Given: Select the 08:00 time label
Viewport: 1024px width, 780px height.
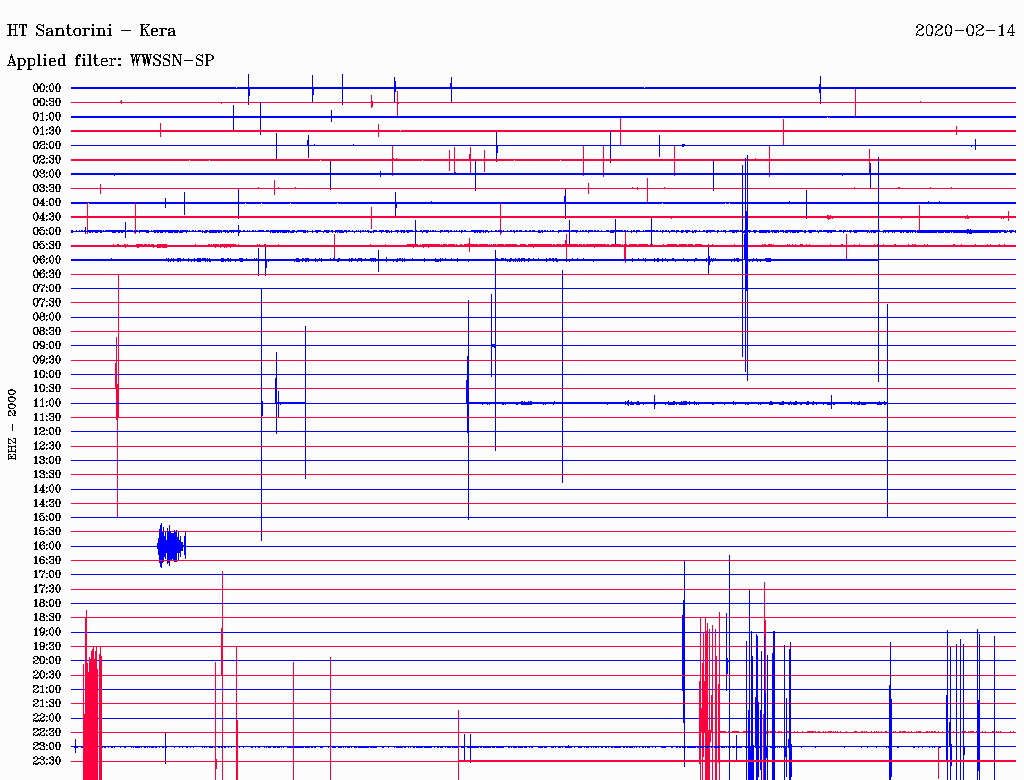Looking at the screenshot, I should tap(47, 317).
